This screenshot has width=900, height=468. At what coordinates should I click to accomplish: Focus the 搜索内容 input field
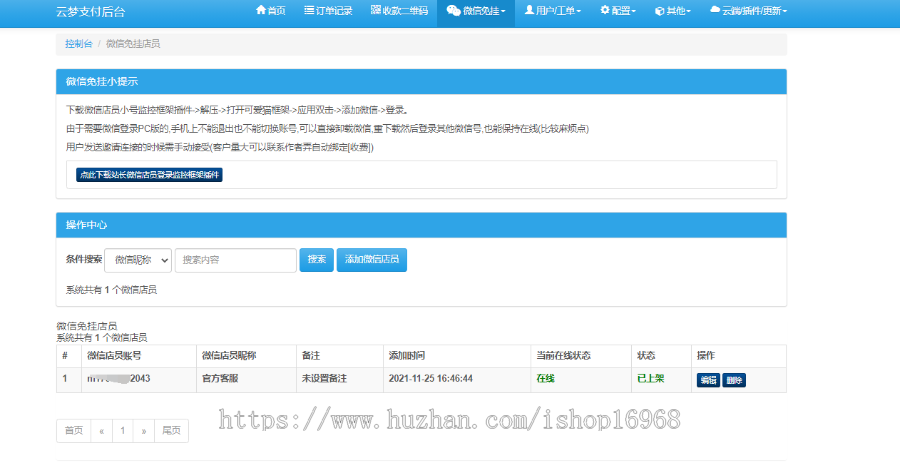pyautogui.click(x=236, y=260)
